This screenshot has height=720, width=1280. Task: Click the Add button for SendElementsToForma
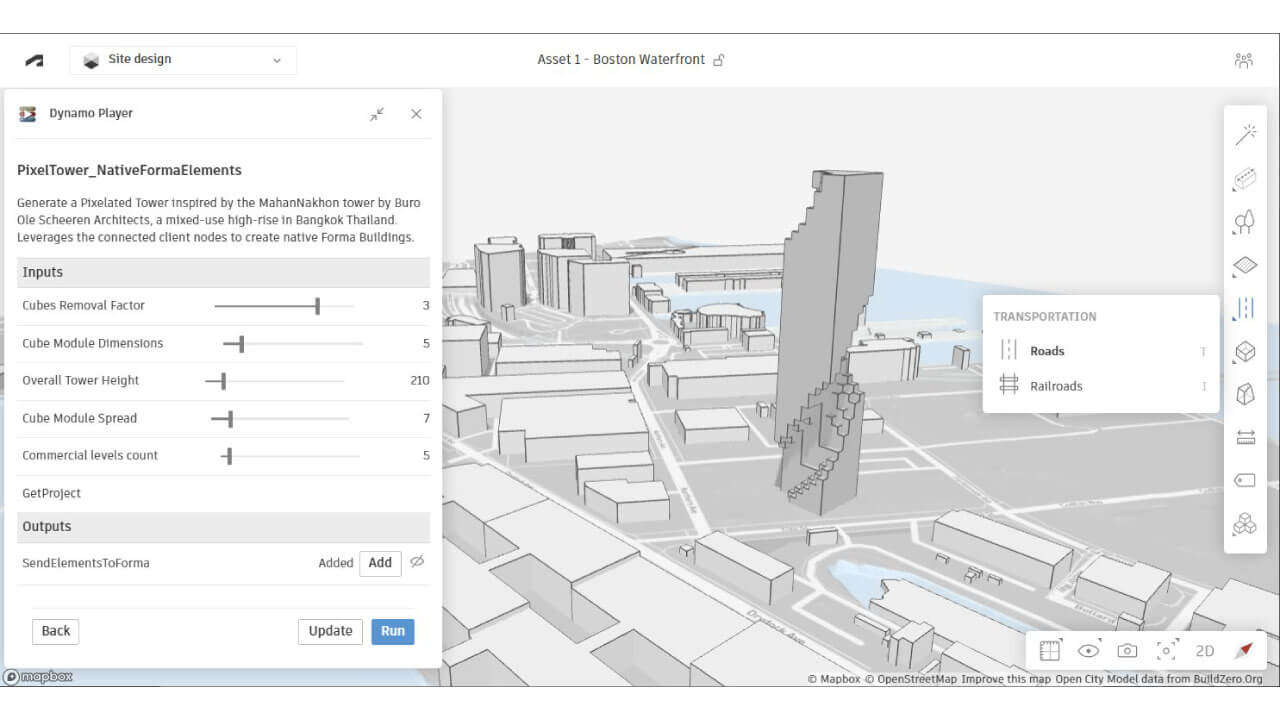tap(380, 563)
